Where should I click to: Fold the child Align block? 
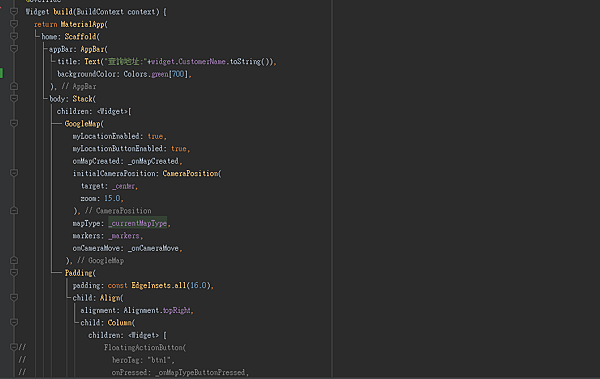coord(14,298)
